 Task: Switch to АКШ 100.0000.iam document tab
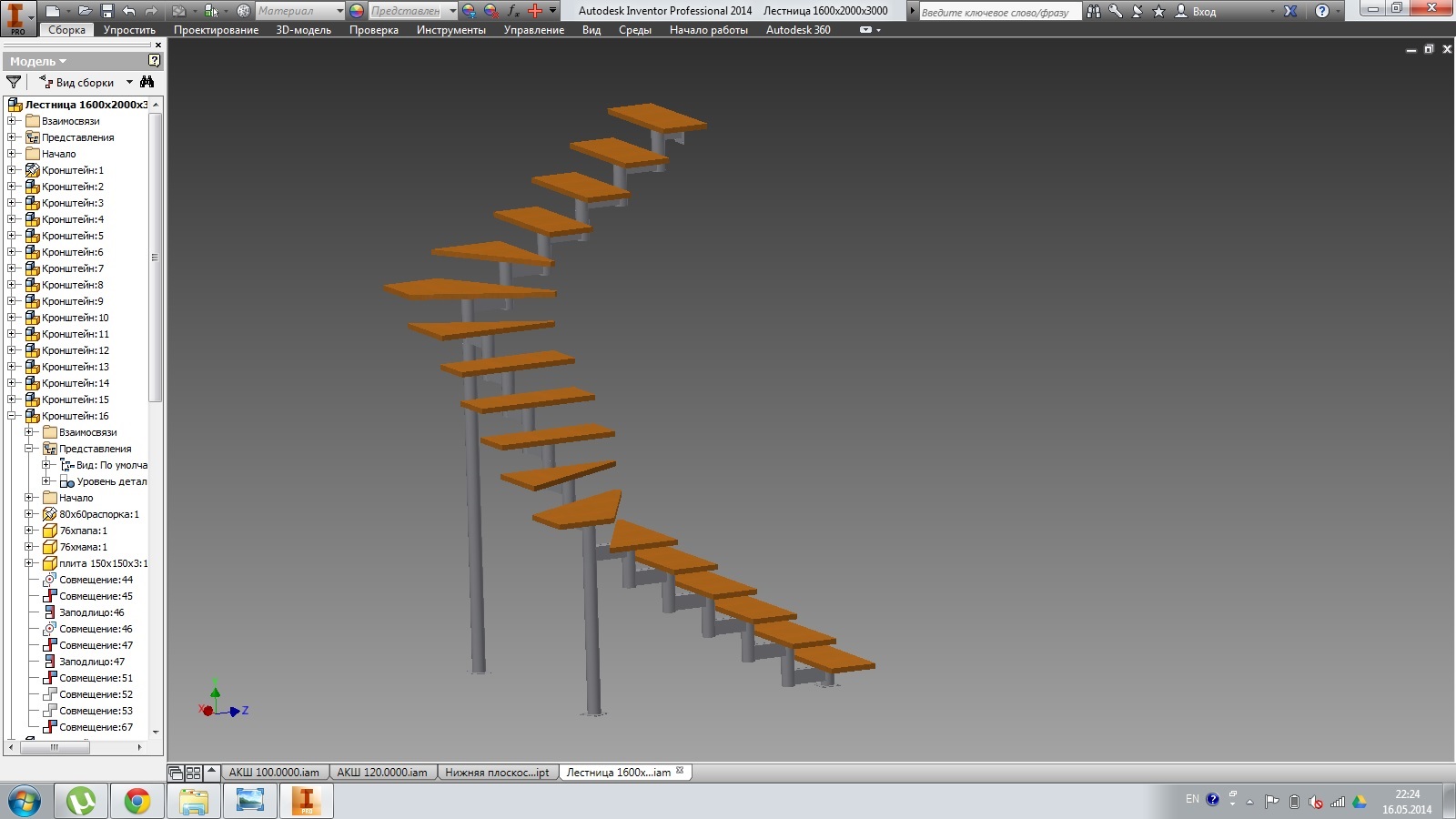pos(274,773)
